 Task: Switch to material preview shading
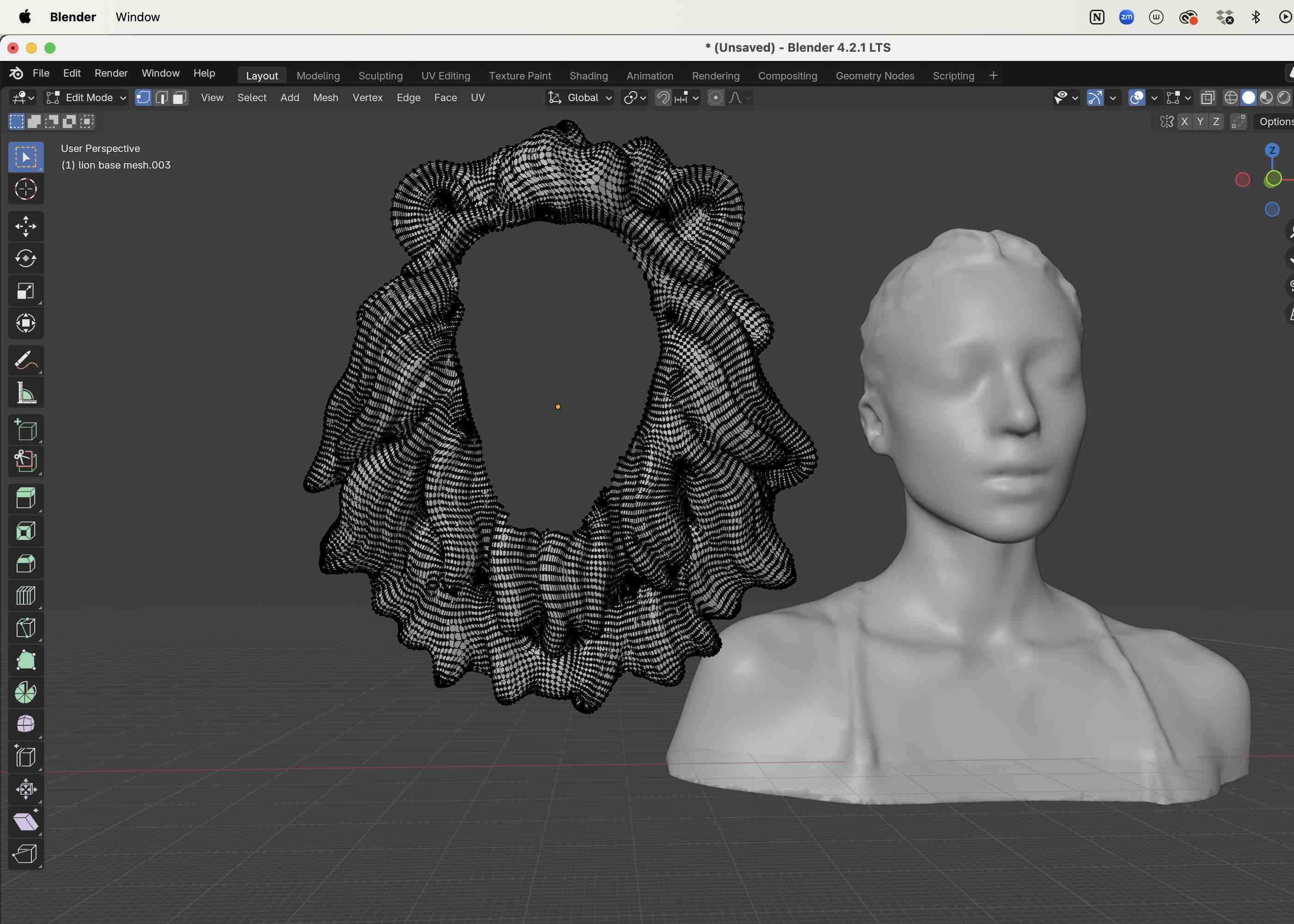click(1266, 98)
